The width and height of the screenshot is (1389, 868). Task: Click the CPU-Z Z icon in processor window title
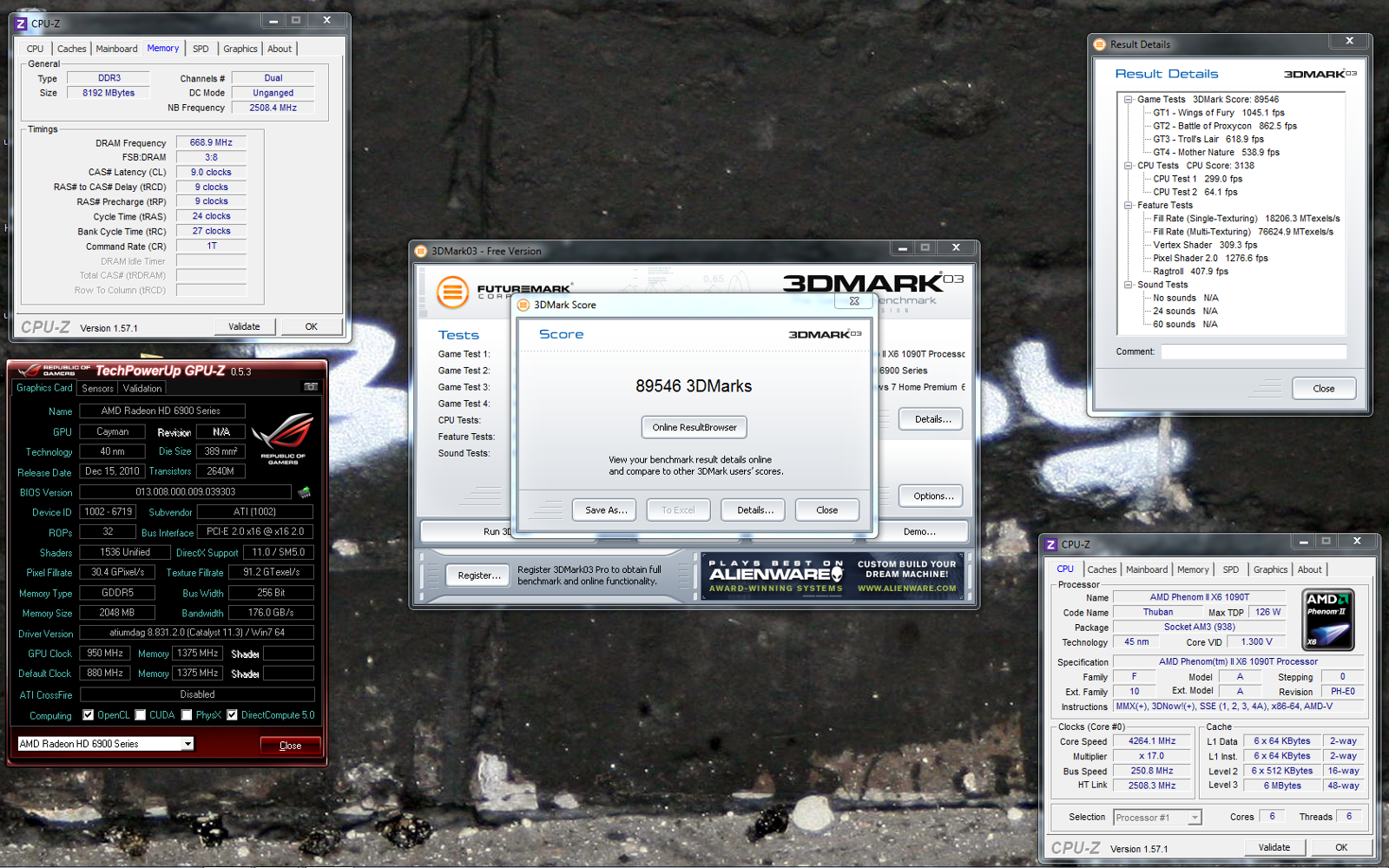1050,544
